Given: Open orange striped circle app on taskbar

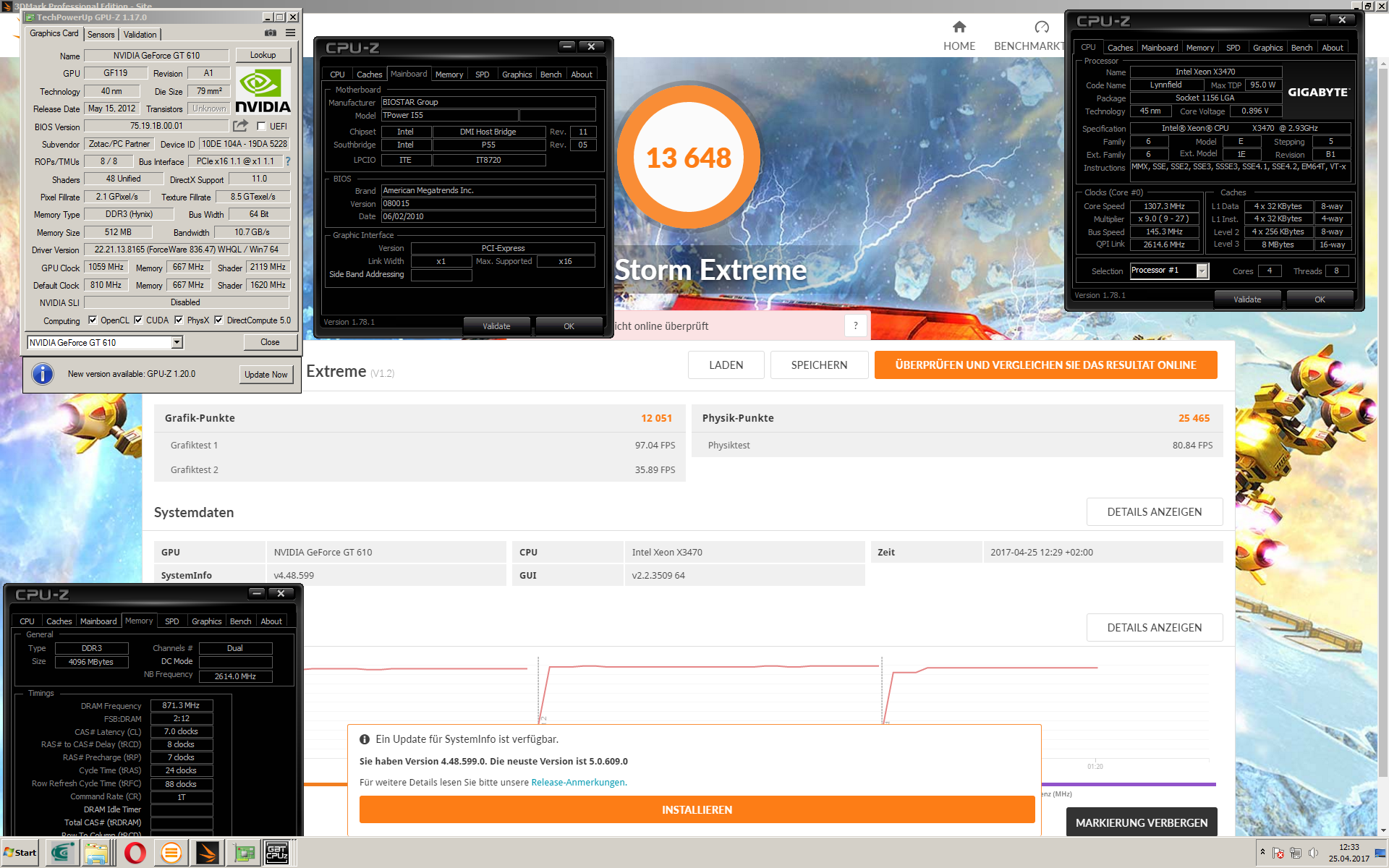Looking at the screenshot, I should pos(171,853).
